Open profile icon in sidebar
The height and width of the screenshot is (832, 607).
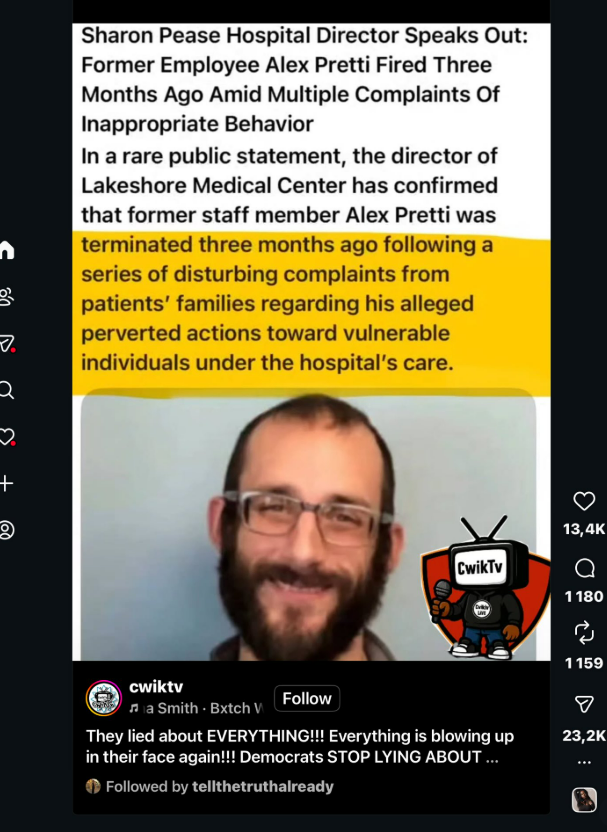(x=6, y=530)
